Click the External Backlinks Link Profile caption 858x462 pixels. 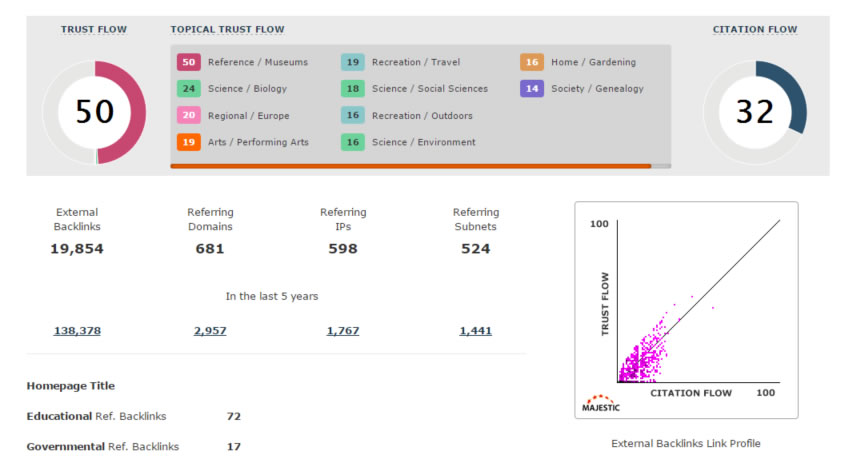[x=686, y=443]
